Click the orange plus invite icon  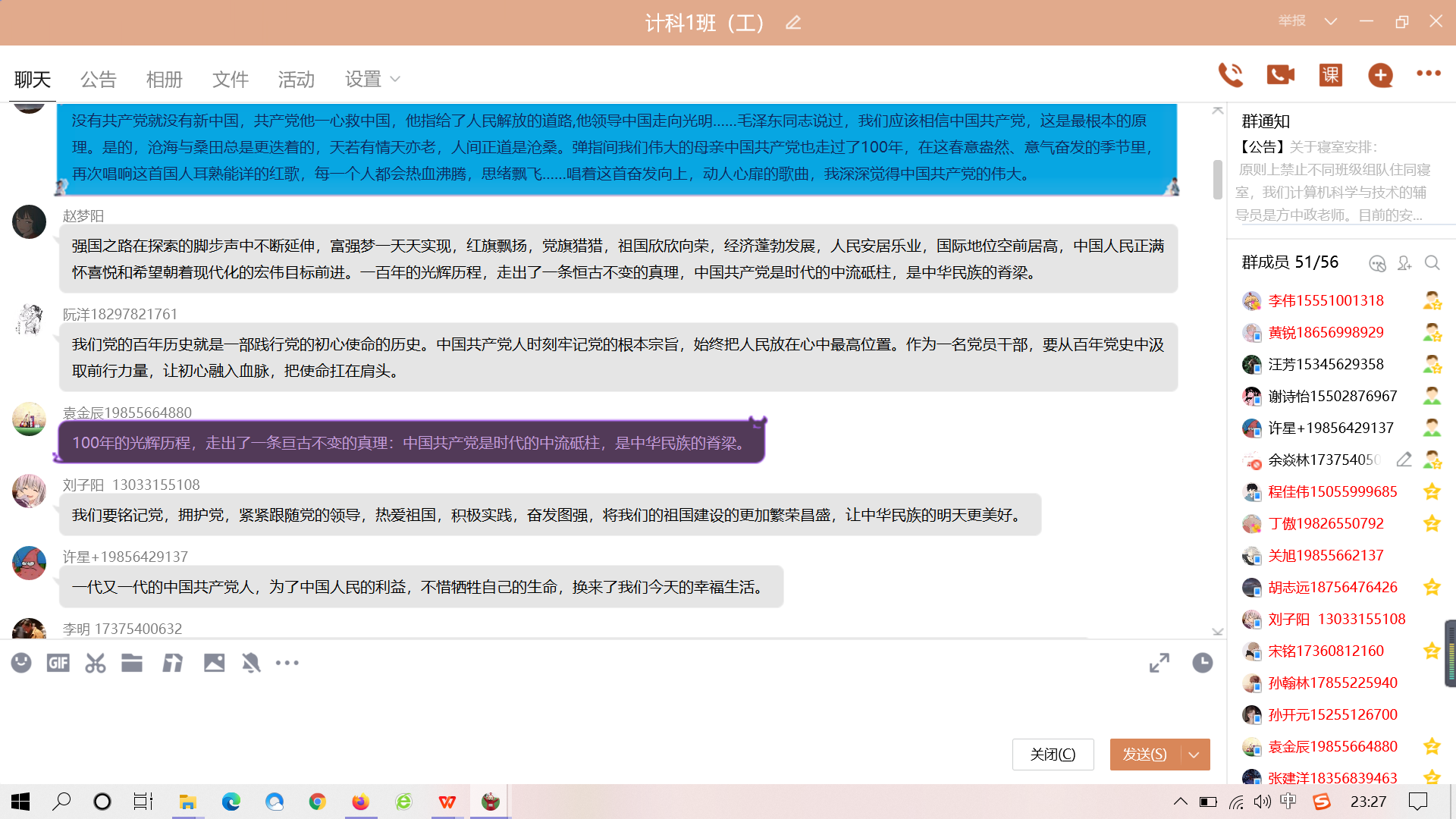pyautogui.click(x=1380, y=74)
